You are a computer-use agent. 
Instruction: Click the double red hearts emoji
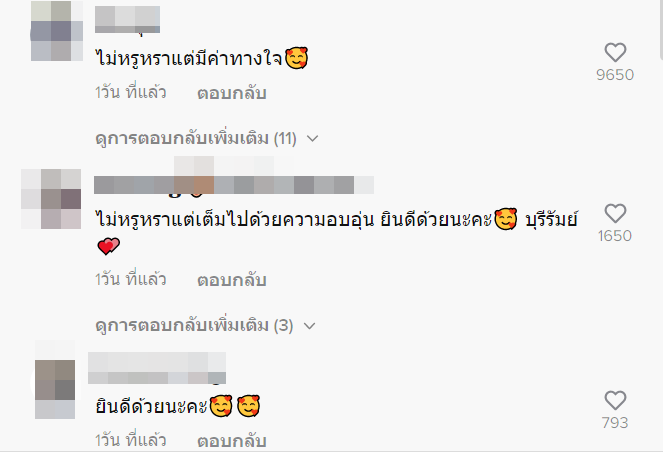[x=109, y=246]
